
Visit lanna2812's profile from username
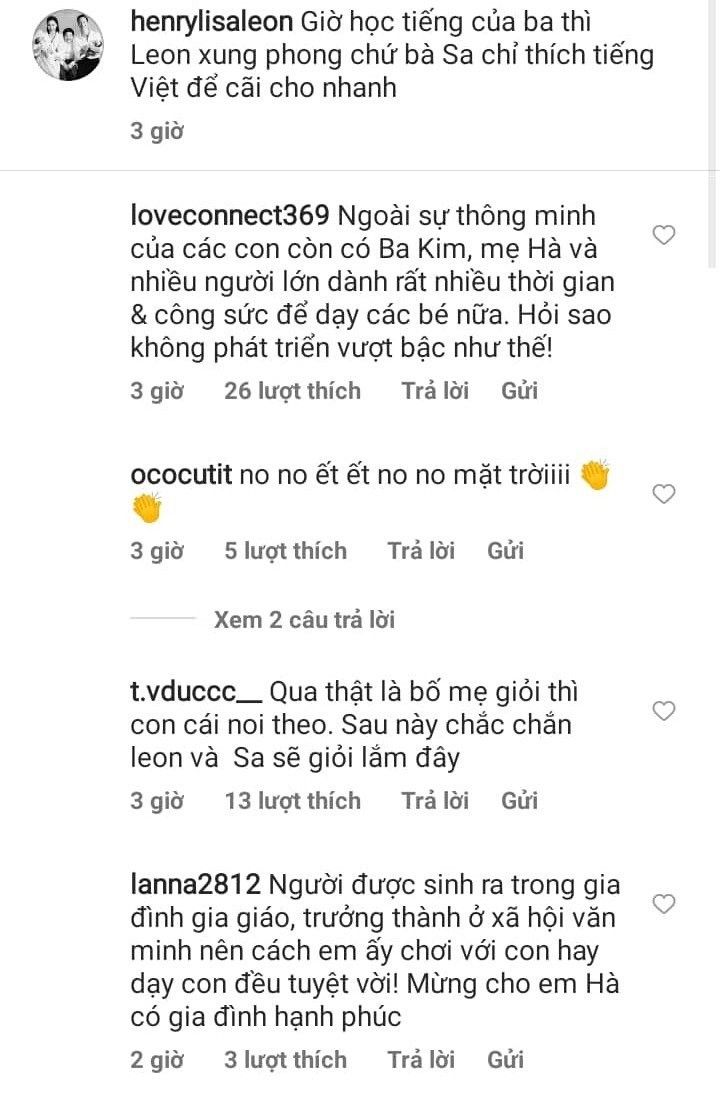(196, 885)
